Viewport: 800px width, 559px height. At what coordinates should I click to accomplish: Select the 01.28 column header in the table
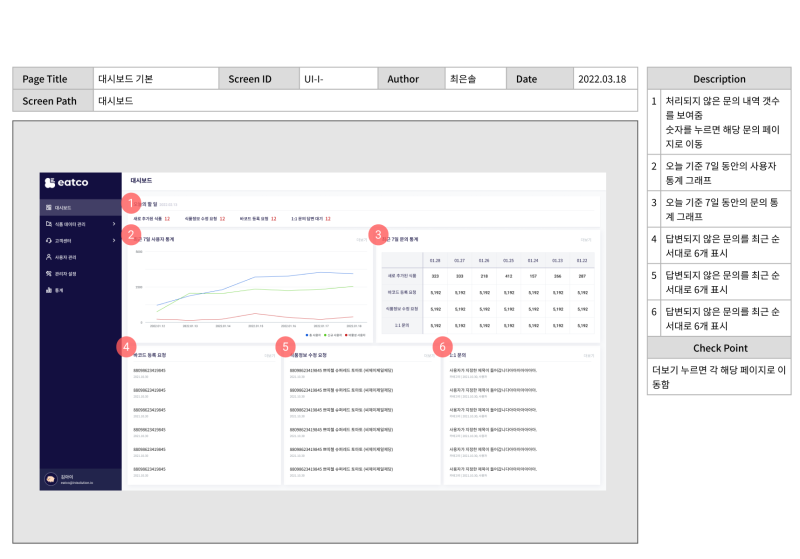[x=435, y=260]
